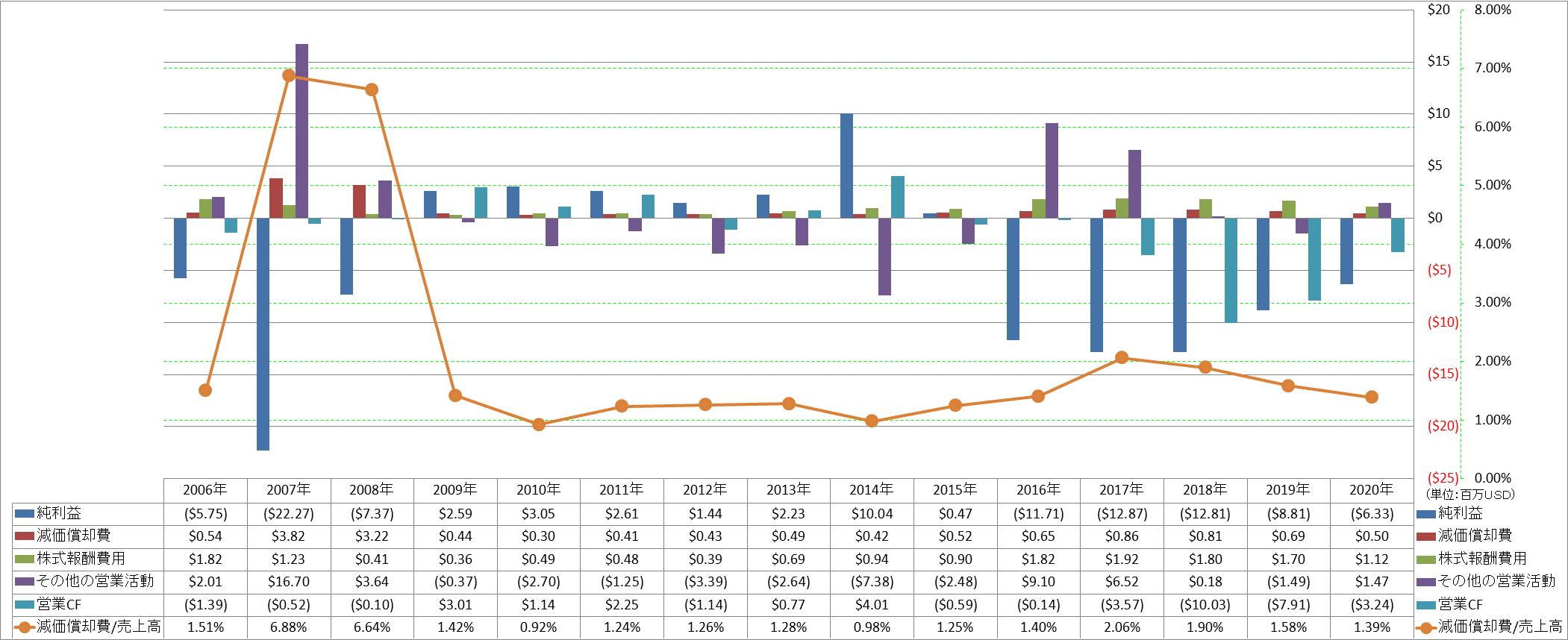This screenshot has height=640, width=1568.
Task: Click the 減価償却費/売上高 row label in the table
Action: pyautogui.click(x=99, y=627)
